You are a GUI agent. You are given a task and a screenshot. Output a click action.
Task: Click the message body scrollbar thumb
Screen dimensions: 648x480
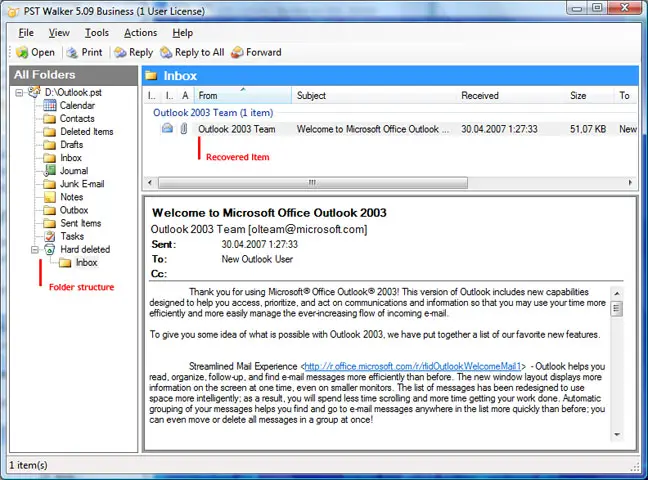(x=617, y=308)
